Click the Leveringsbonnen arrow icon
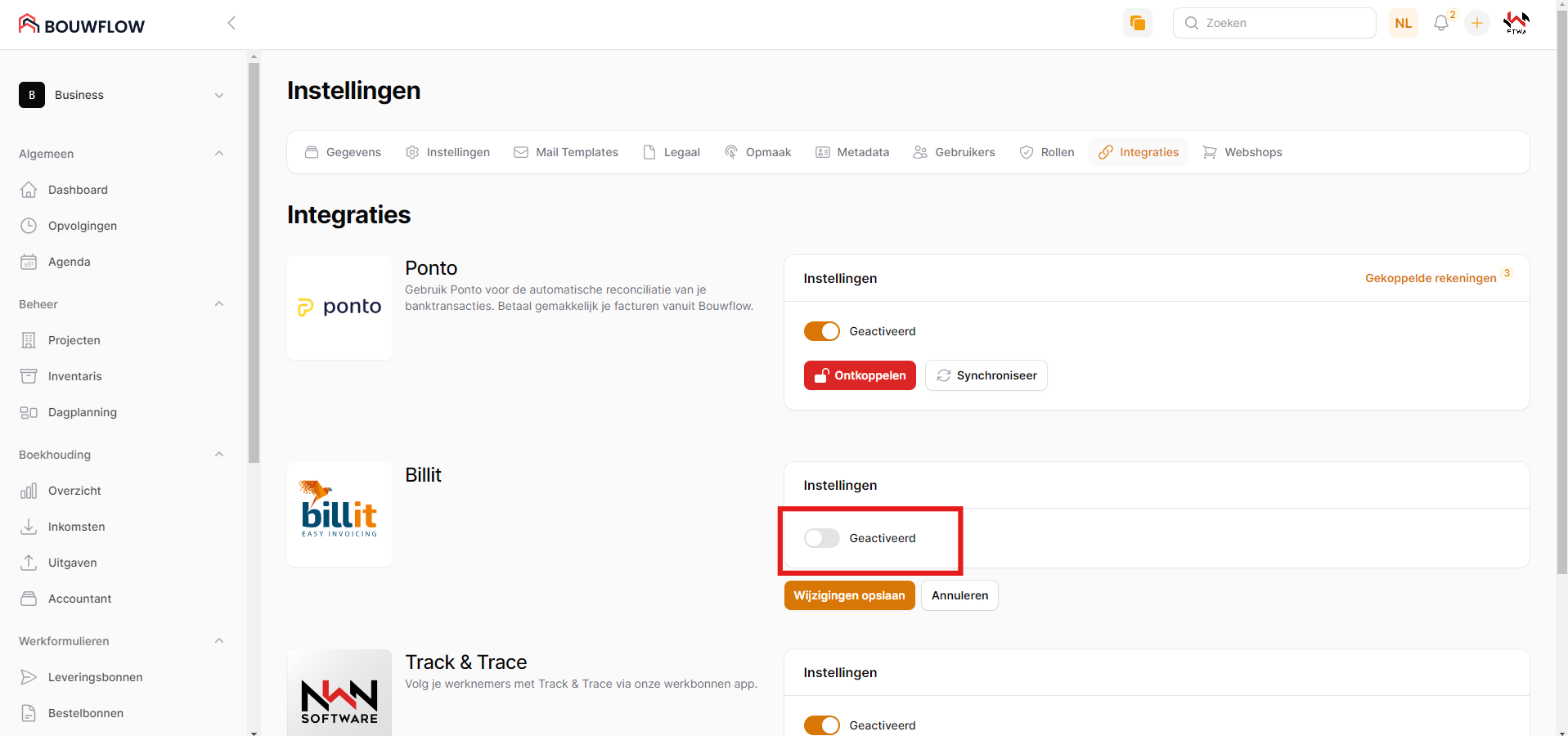The height and width of the screenshot is (736, 1568). tap(29, 677)
